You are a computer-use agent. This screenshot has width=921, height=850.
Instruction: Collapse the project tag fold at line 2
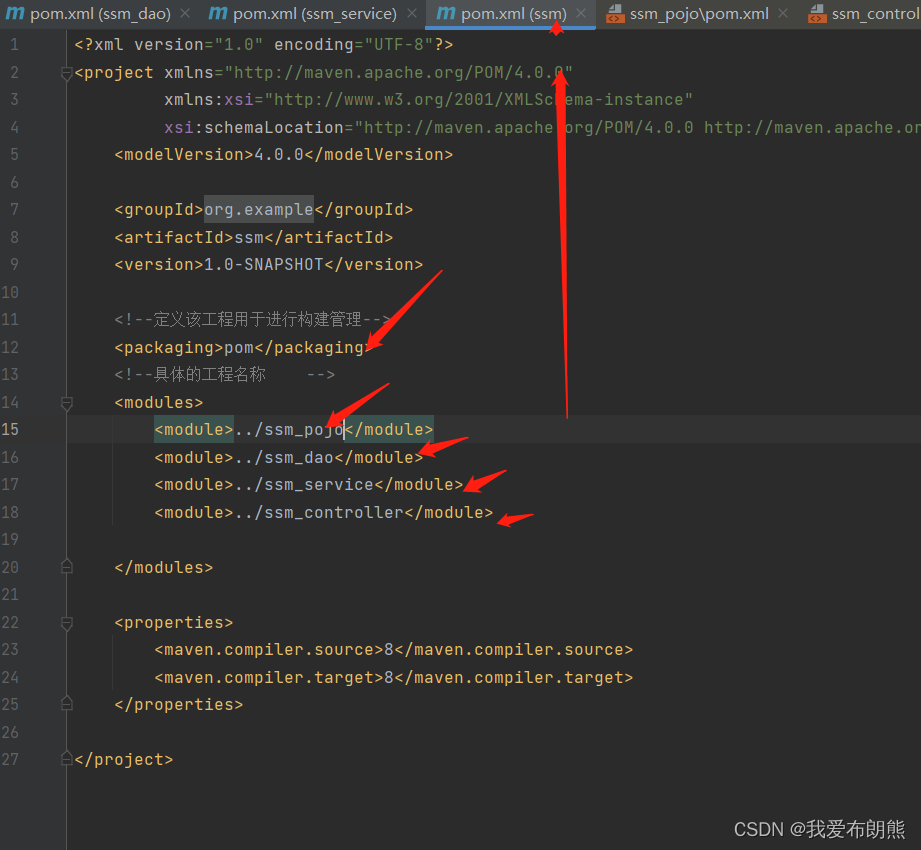(x=66, y=73)
